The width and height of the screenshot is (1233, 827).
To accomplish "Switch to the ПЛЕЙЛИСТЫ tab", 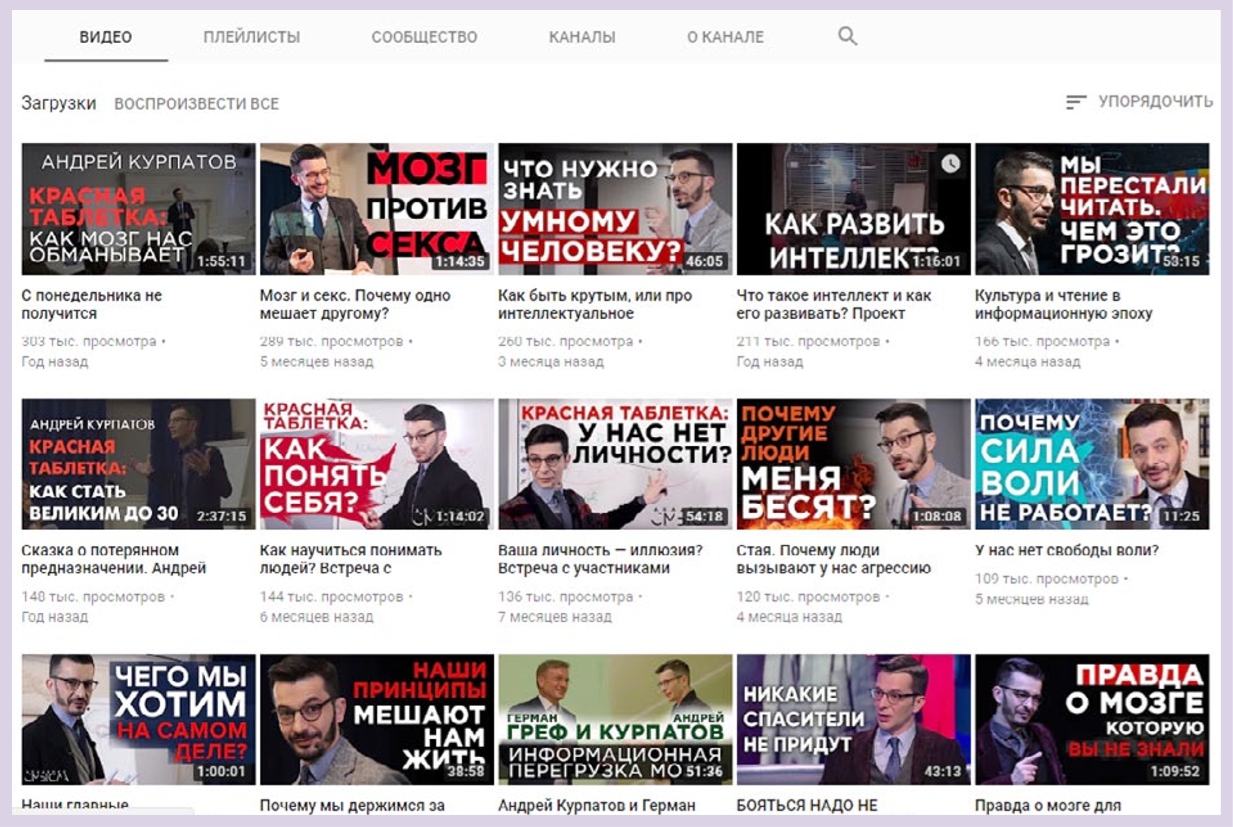I will click(x=251, y=37).
